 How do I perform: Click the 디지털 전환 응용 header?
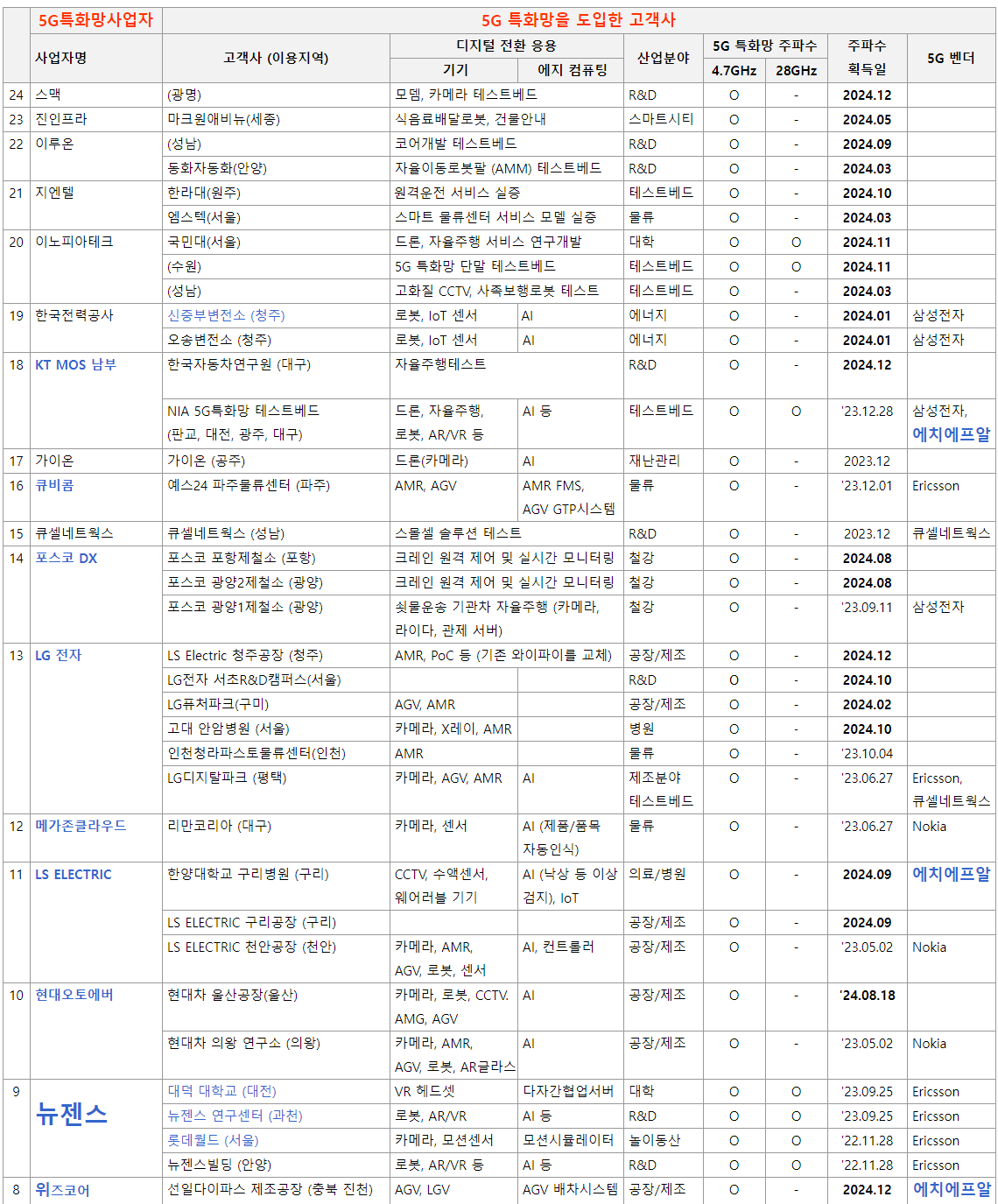click(x=506, y=46)
